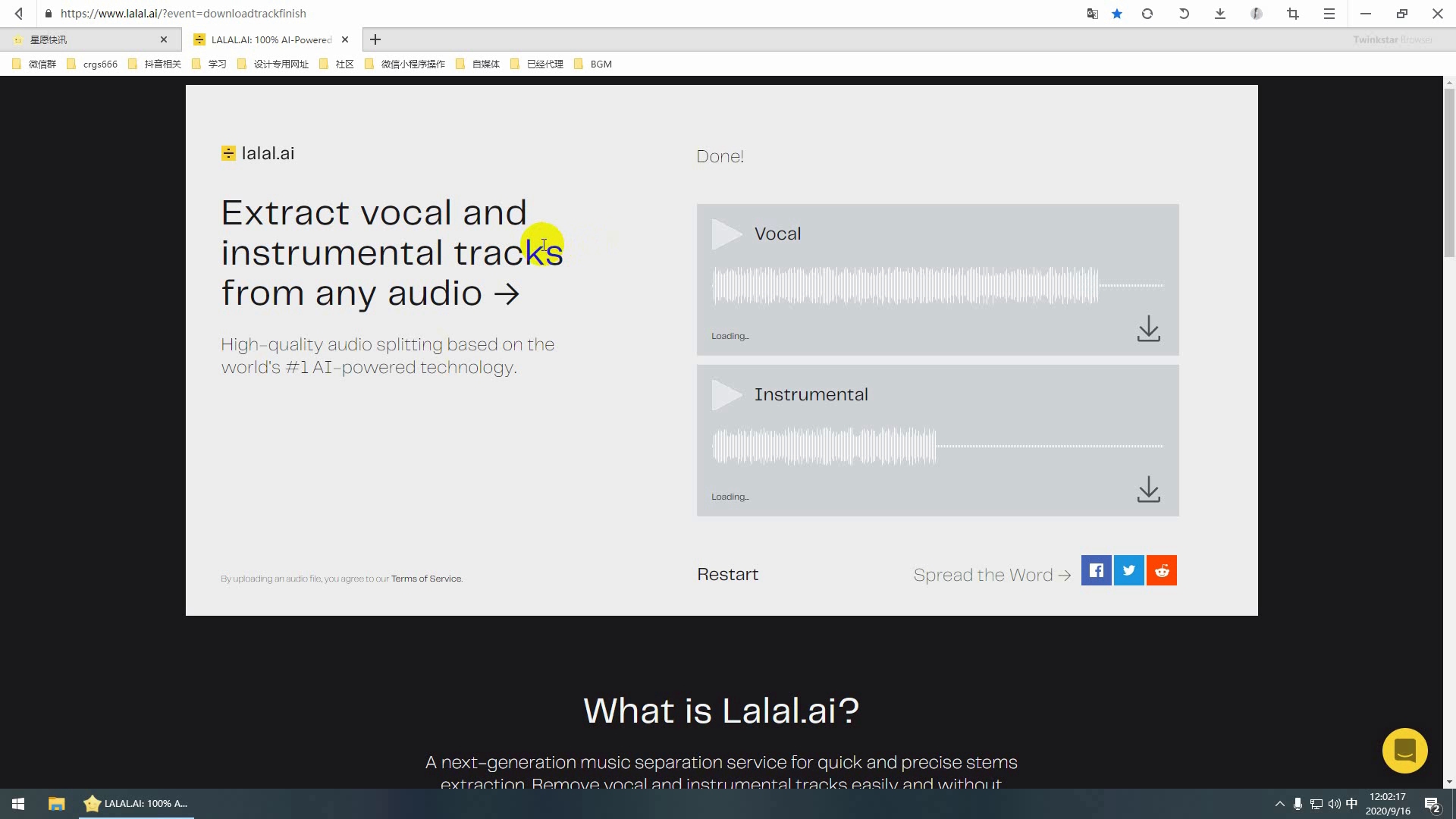1456x819 pixels.
Task: Share on Facebook
Action: pyautogui.click(x=1097, y=570)
